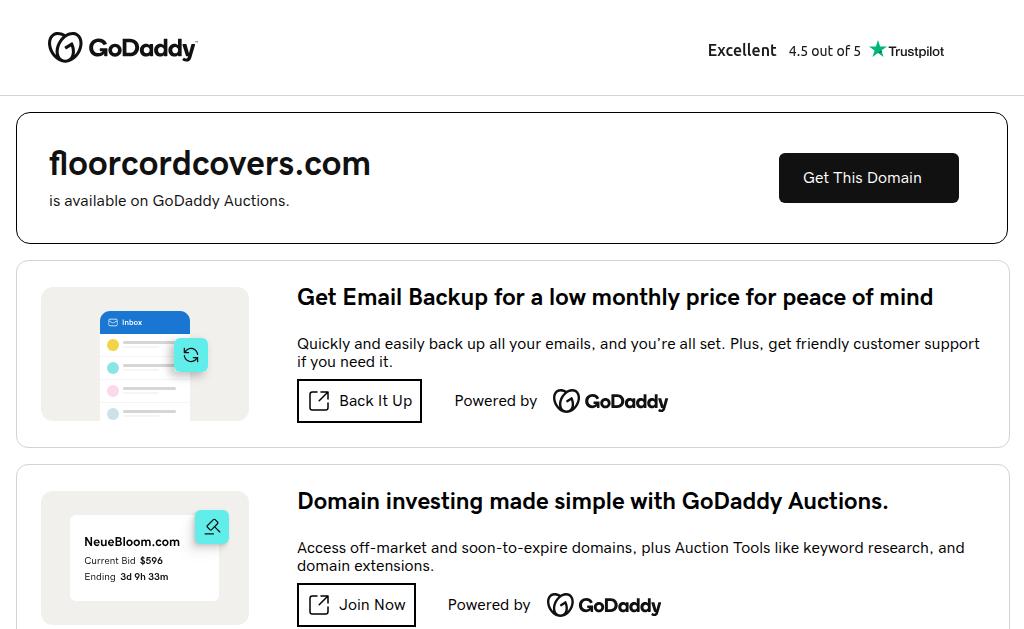The image size is (1024, 629).
Task: Click the NeueBloom.com auction card title
Action: coord(132,542)
